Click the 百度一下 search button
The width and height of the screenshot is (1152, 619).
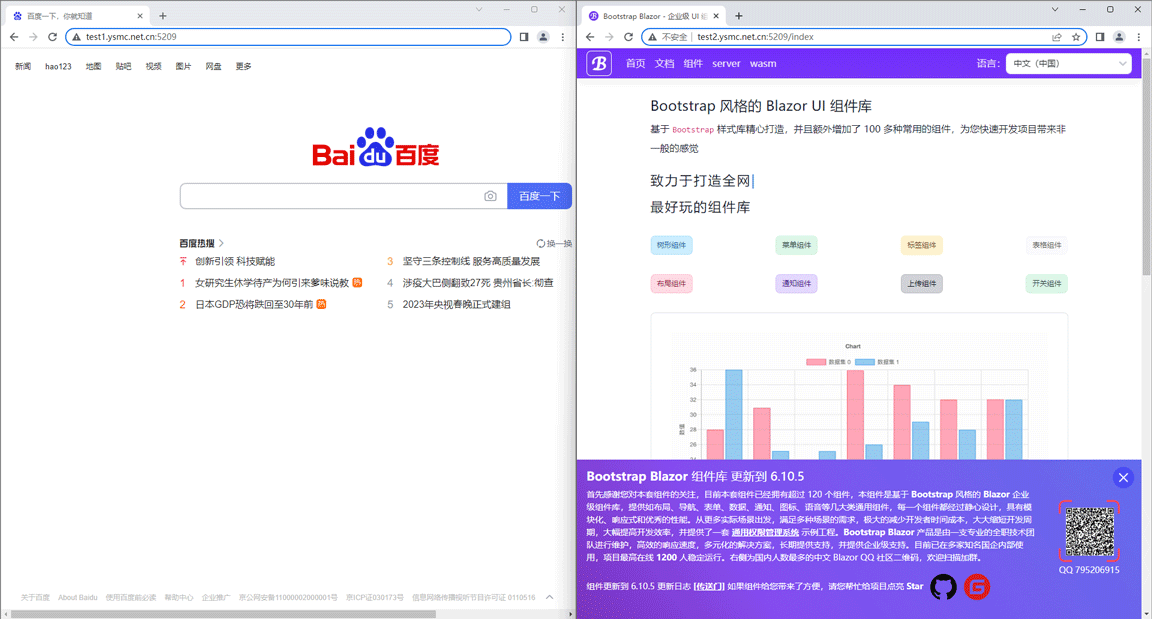point(539,196)
